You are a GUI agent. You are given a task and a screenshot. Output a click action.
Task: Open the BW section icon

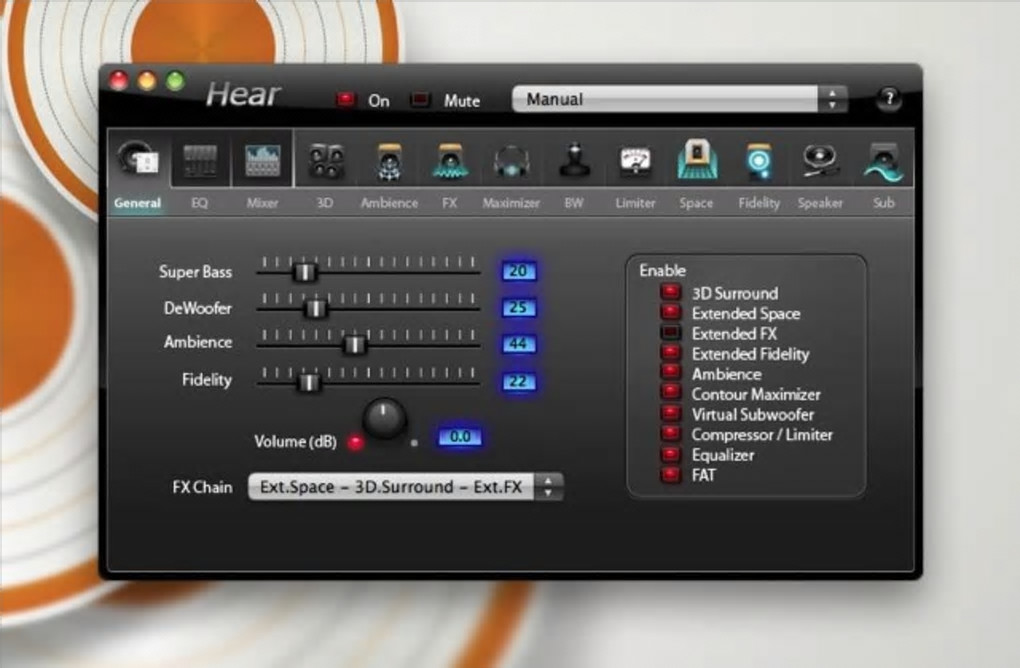574,160
